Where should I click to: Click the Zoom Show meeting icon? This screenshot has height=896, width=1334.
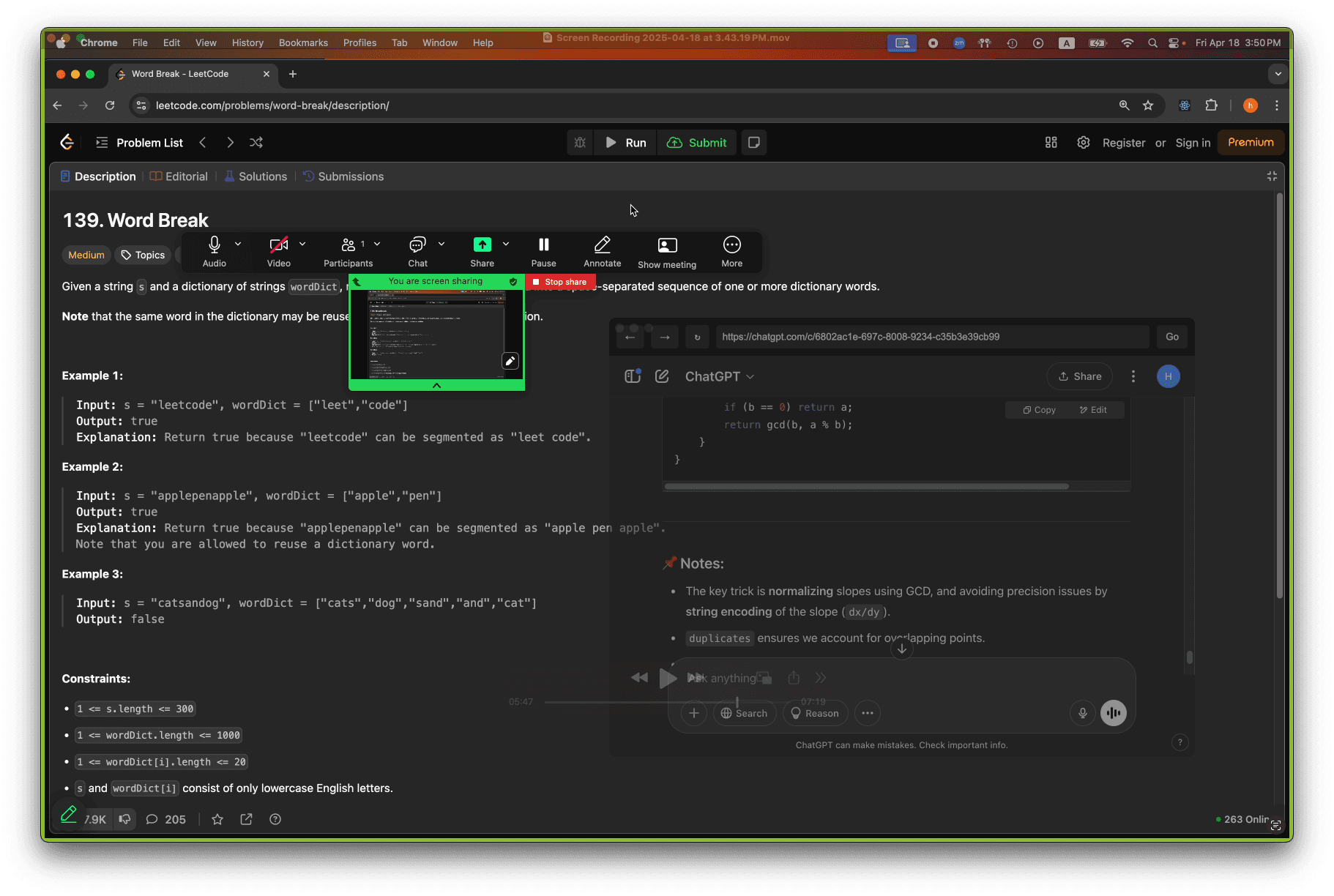pos(667,253)
